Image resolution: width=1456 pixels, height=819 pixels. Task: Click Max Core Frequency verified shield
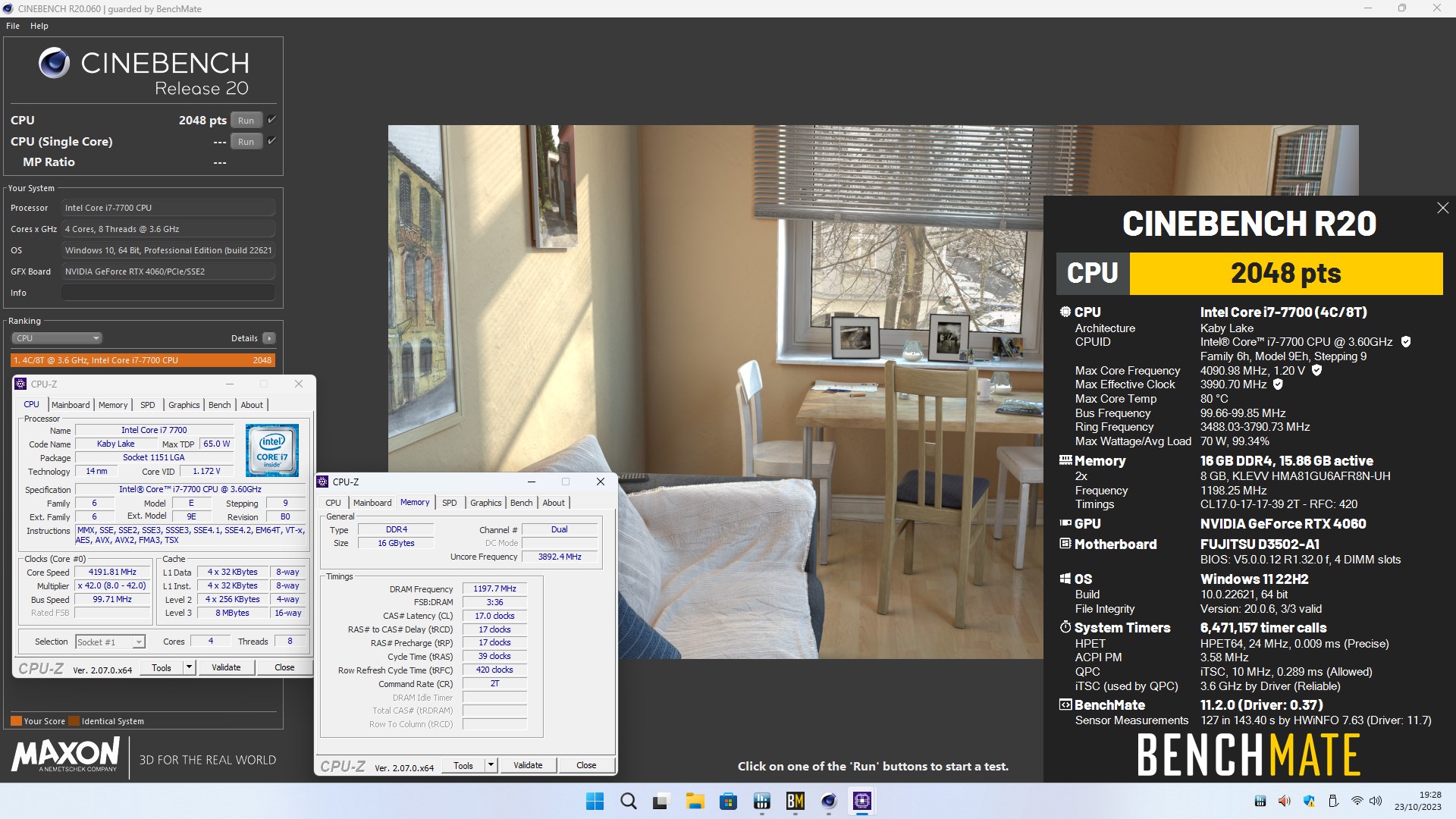pos(1317,371)
